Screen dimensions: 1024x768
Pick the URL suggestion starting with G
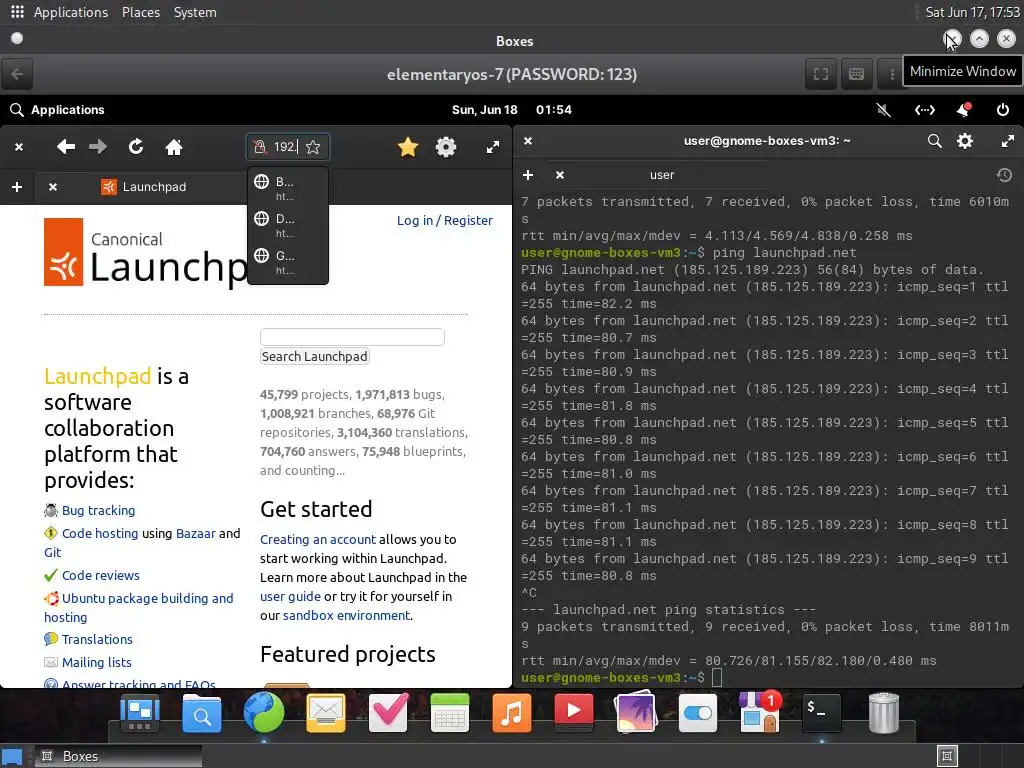click(x=288, y=262)
